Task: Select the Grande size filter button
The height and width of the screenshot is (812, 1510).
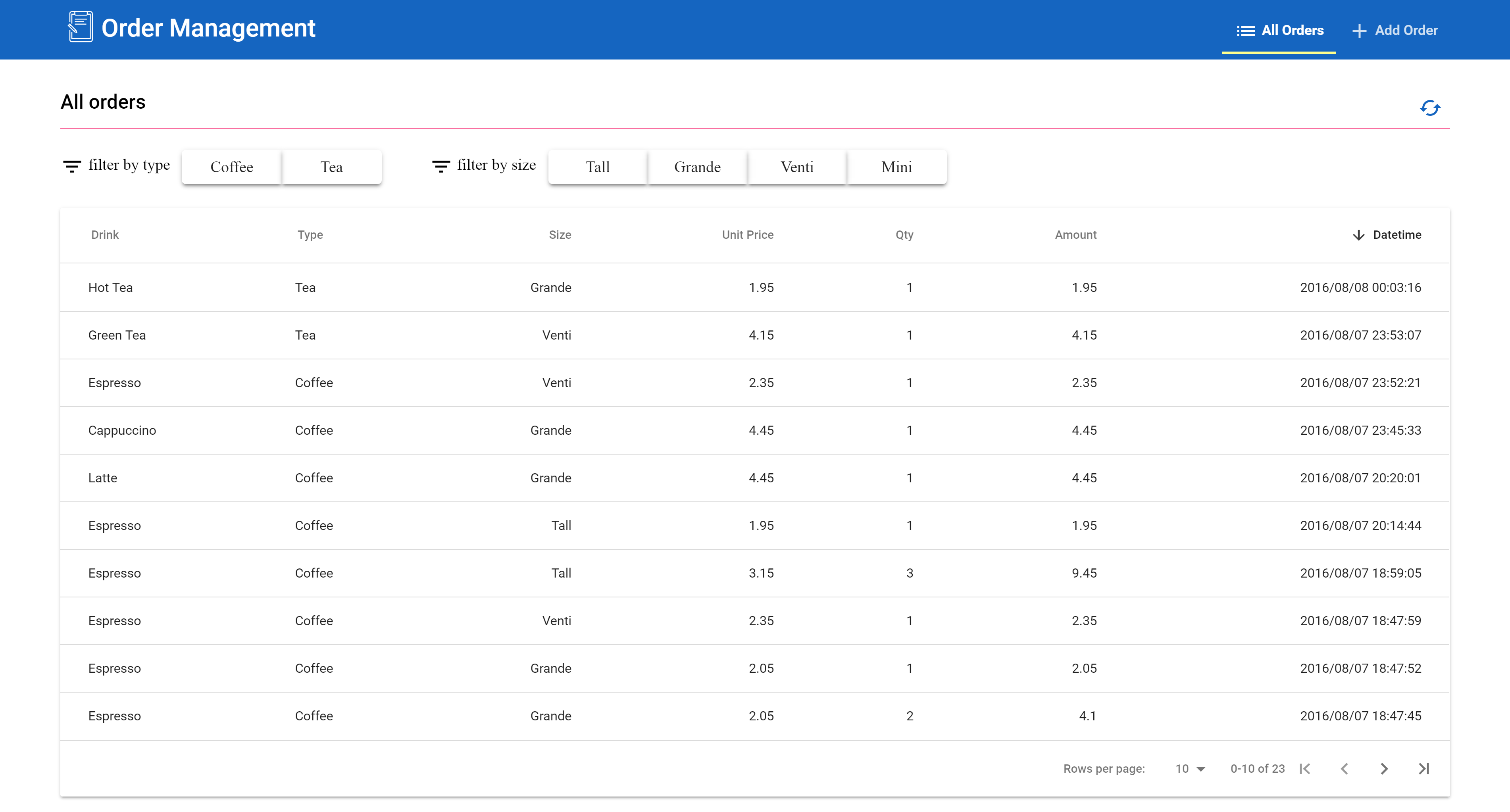Action: pyautogui.click(x=697, y=167)
